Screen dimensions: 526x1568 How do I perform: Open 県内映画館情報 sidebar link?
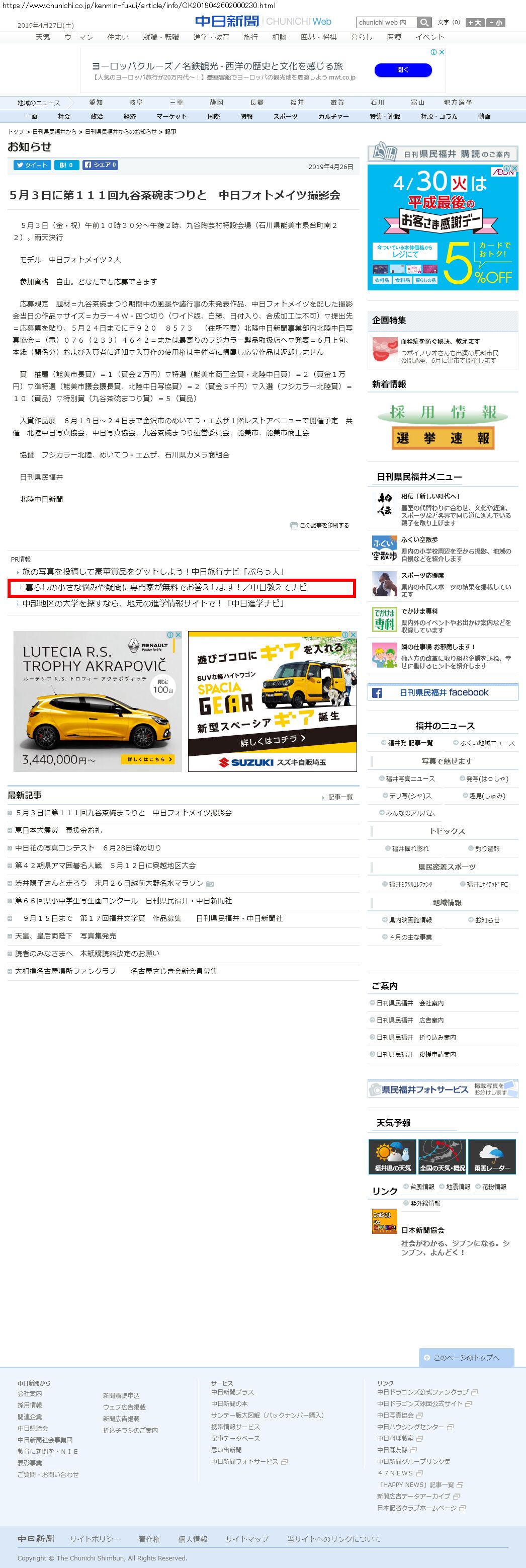(410, 920)
